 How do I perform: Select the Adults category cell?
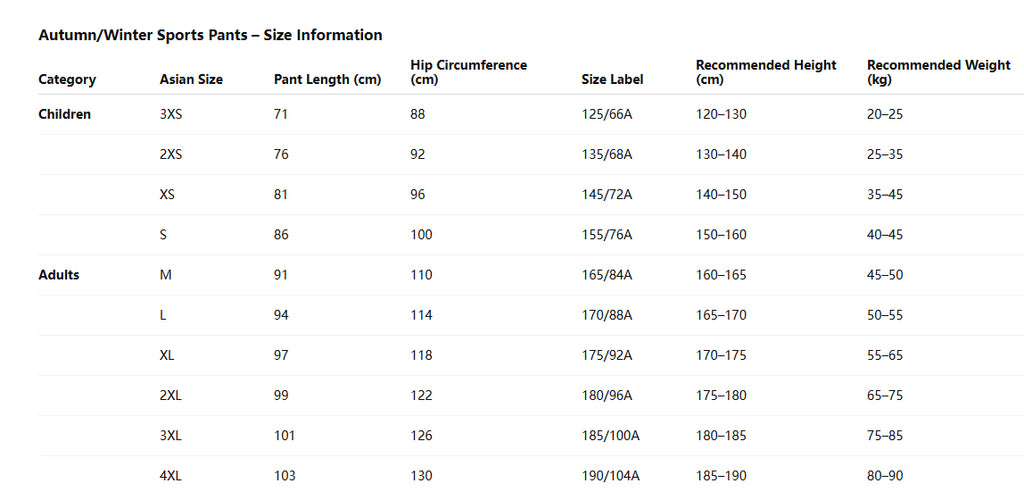coord(59,275)
